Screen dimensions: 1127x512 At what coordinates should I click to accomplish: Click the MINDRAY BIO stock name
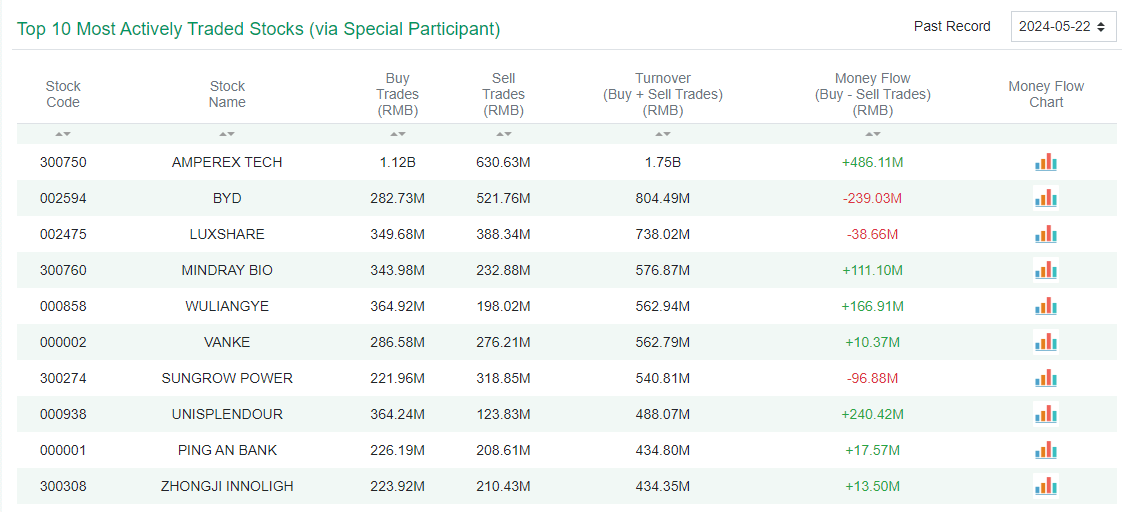pos(227,270)
